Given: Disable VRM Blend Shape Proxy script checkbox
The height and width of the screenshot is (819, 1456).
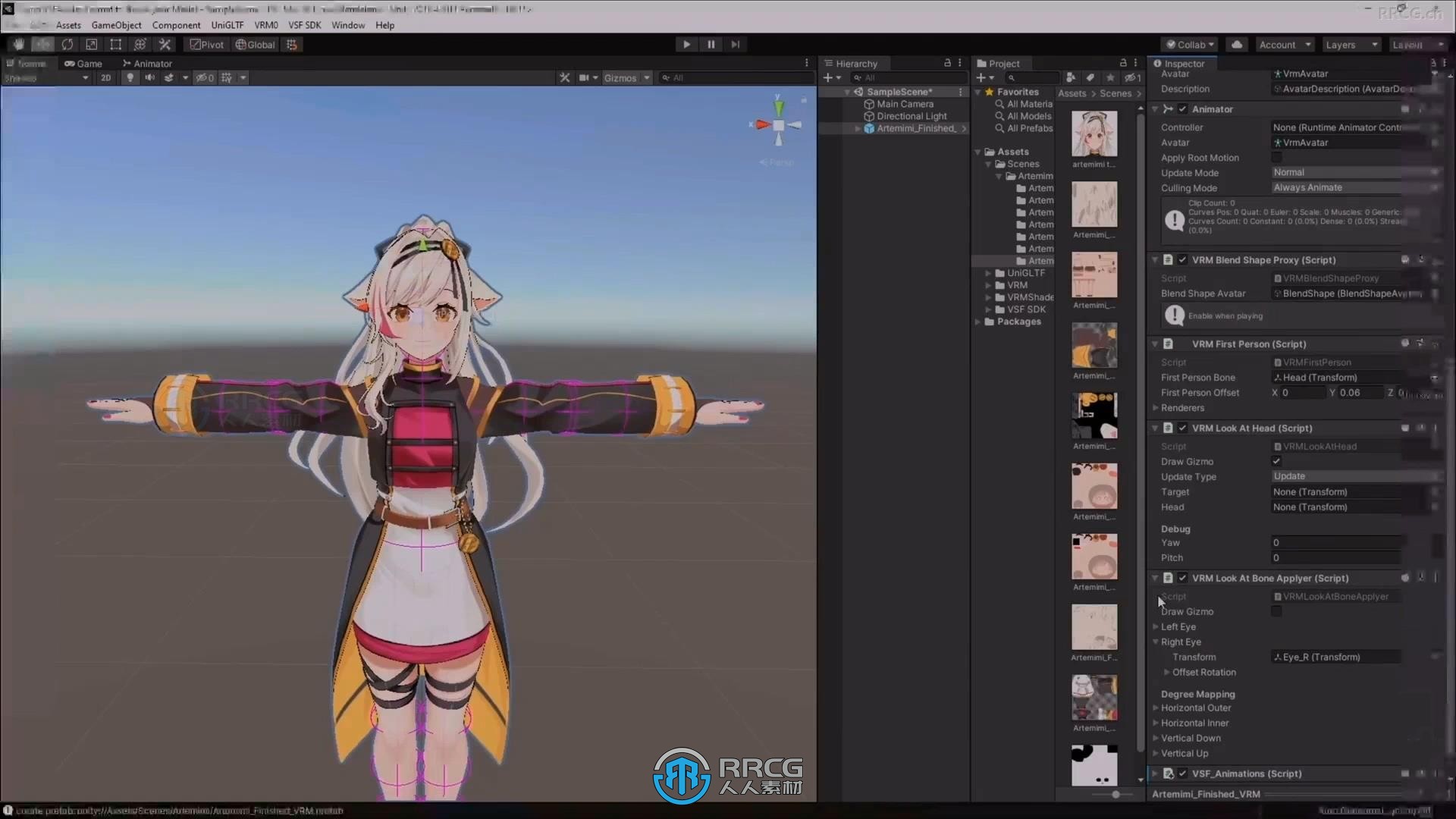Looking at the screenshot, I should point(1182,260).
